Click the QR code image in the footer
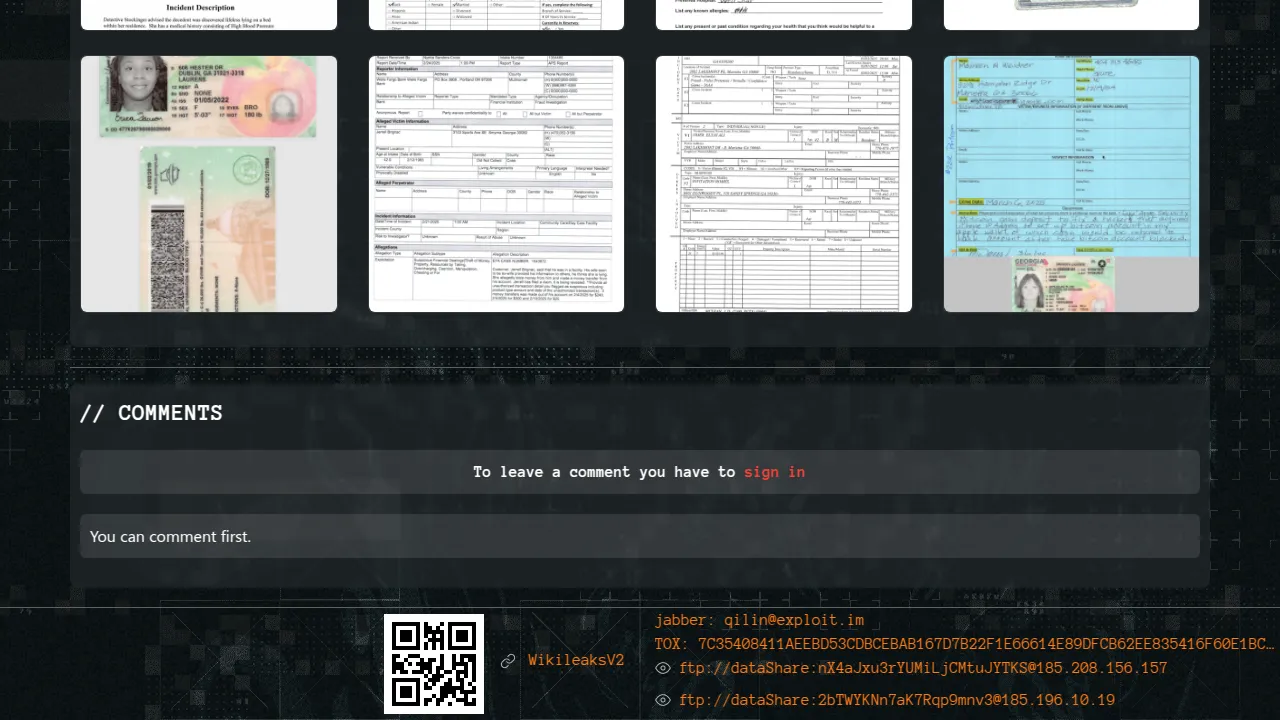Screen dimensions: 1280x720 (x=434, y=664)
